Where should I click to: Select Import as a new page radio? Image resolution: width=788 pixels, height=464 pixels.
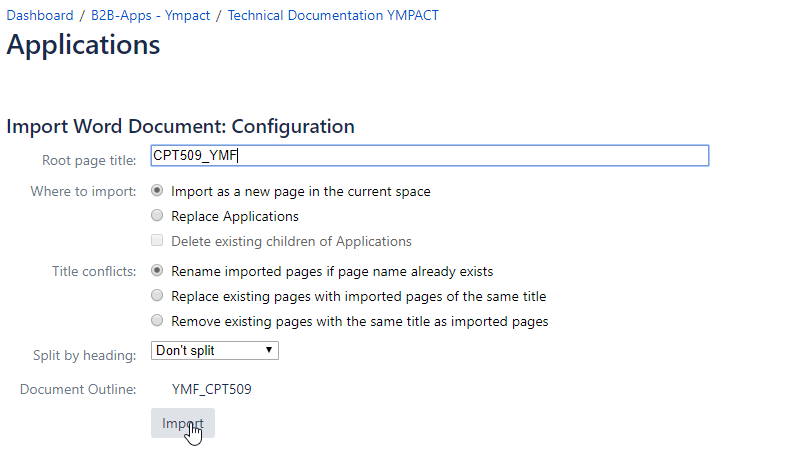(157, 191)
